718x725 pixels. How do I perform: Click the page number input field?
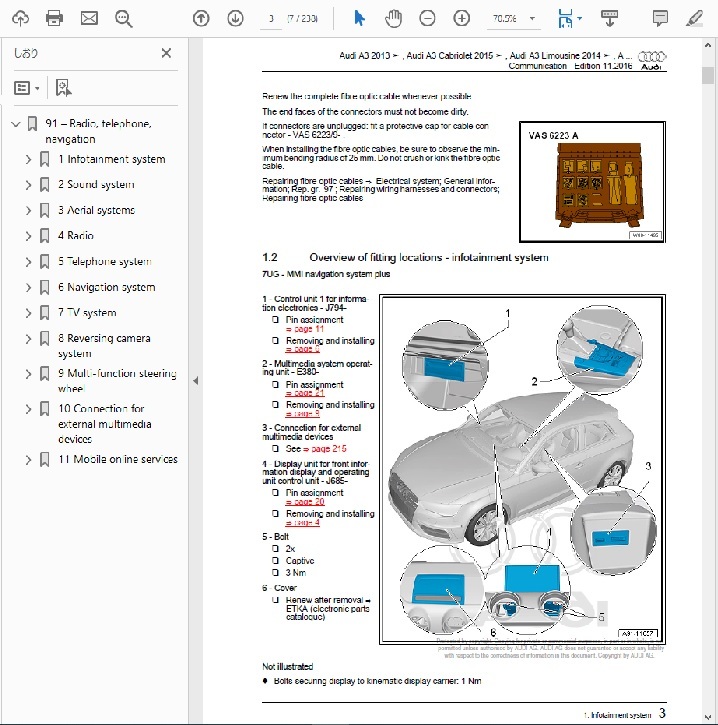(271, 19)
